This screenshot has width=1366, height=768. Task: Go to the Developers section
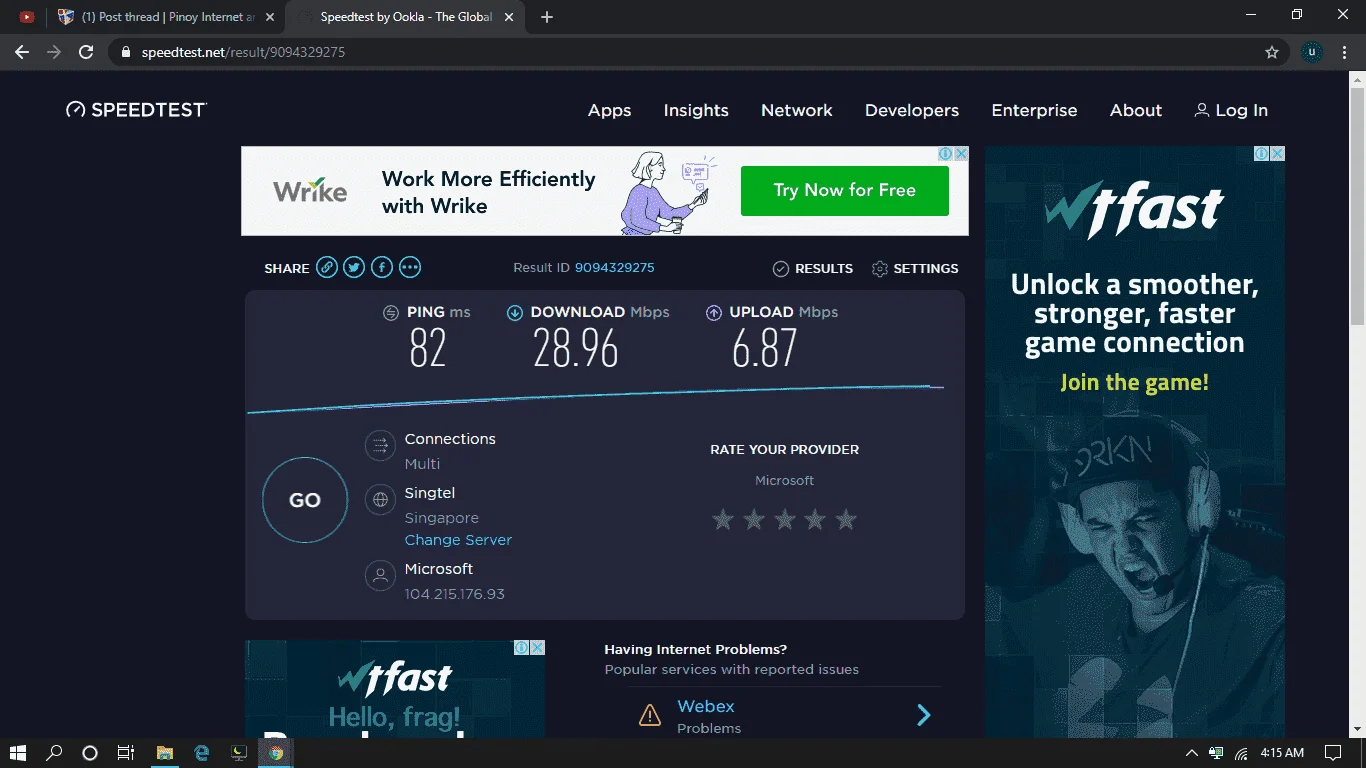(x=912, y=110)
